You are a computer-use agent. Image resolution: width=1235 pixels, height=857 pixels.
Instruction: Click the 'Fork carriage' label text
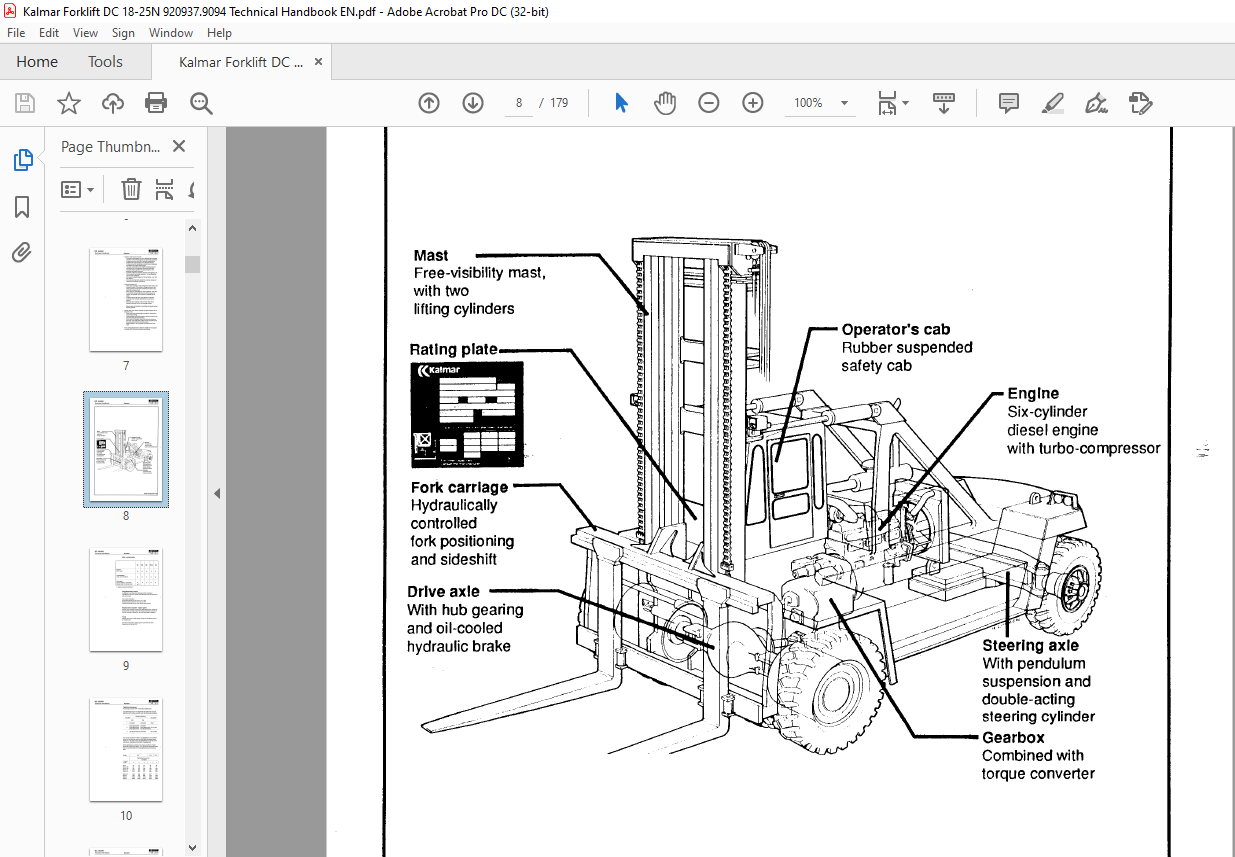pyautogui.click(x=459, y=487)
